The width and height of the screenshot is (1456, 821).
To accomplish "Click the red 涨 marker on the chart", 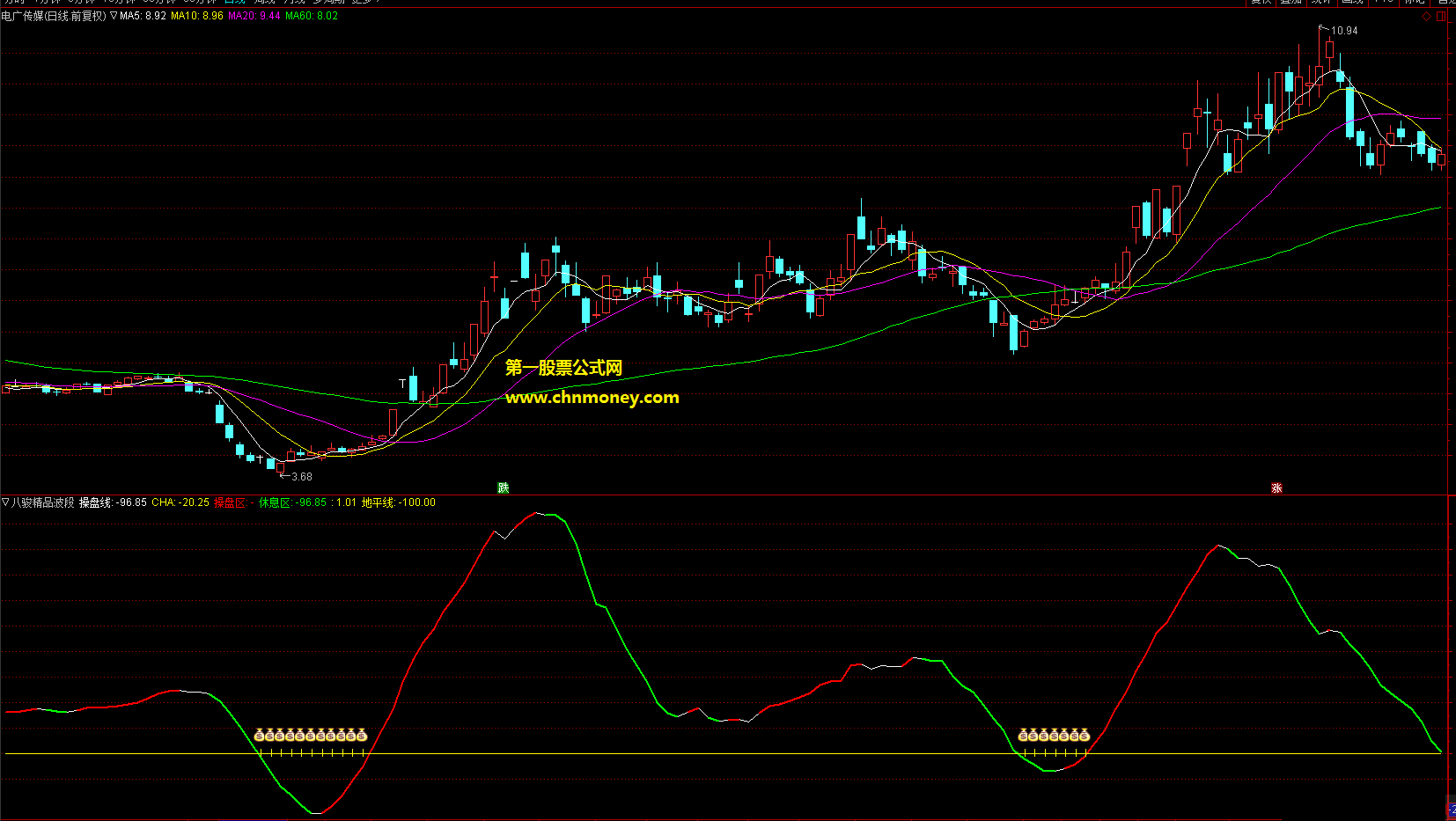I will [1276, 487].
